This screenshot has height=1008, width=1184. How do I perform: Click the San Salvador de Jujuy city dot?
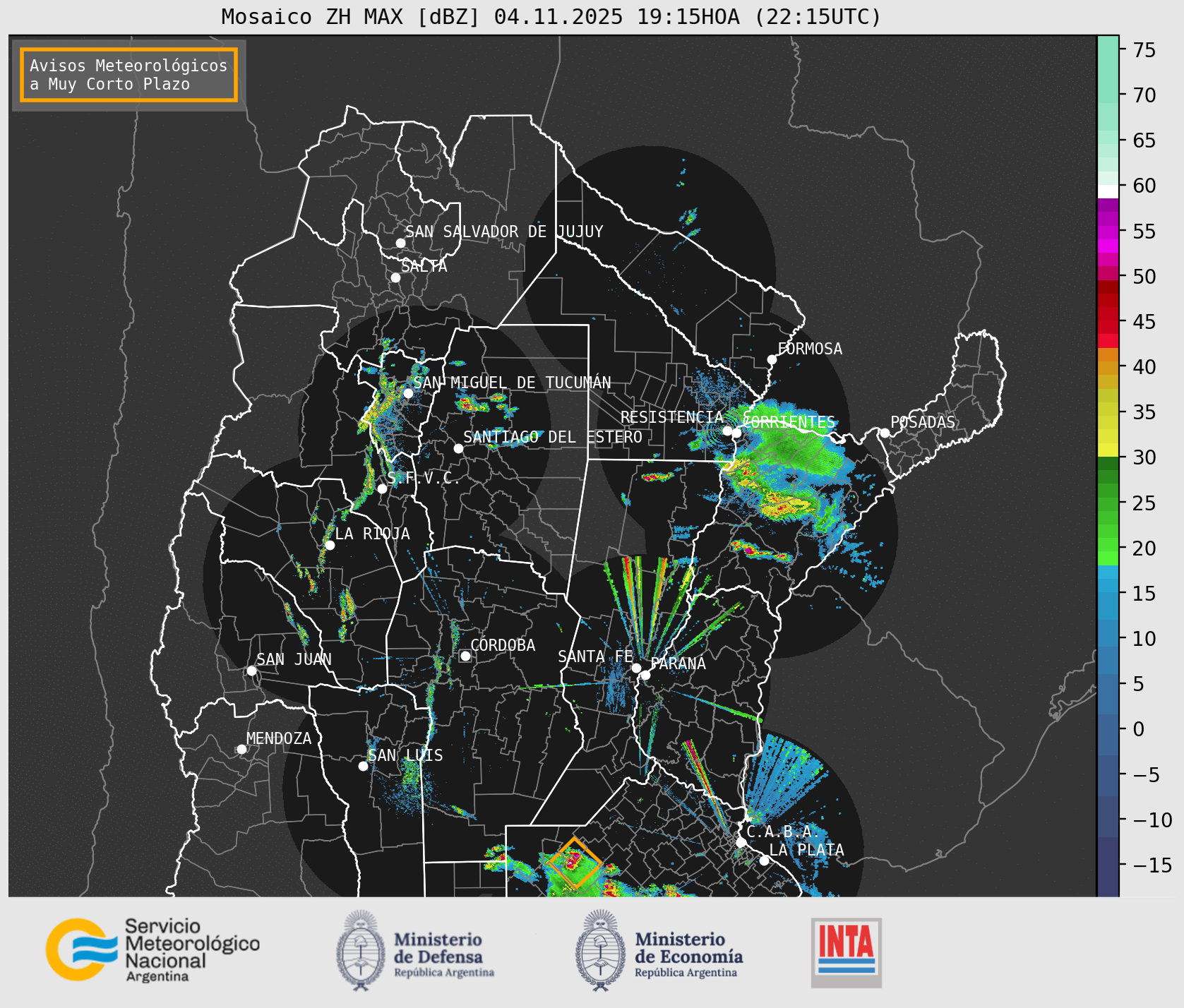[400, 243]
